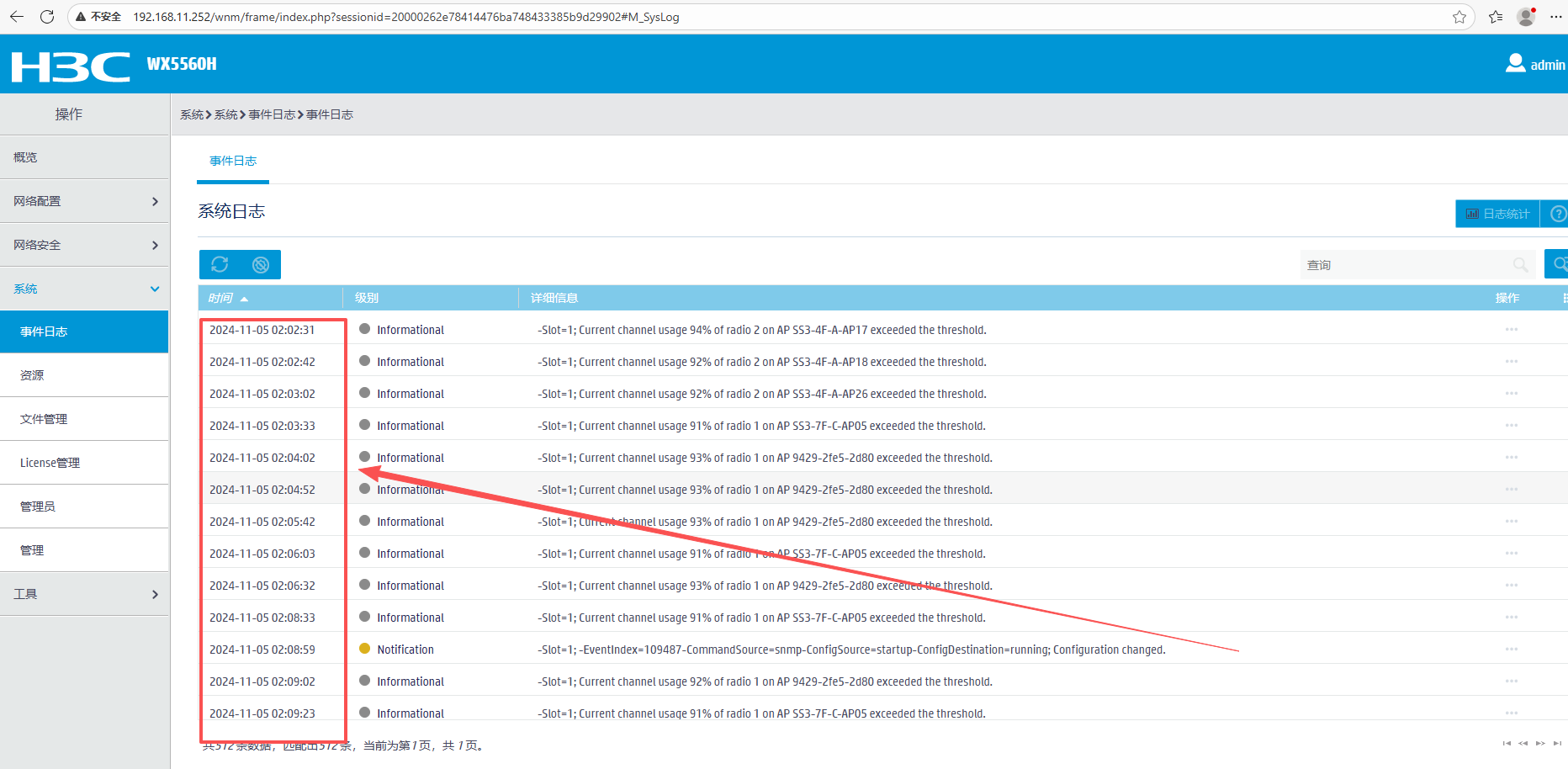
Task: Open the actions menu for the 02:08:33 log
Action: pyautogui.click(x=1512, y=617)
